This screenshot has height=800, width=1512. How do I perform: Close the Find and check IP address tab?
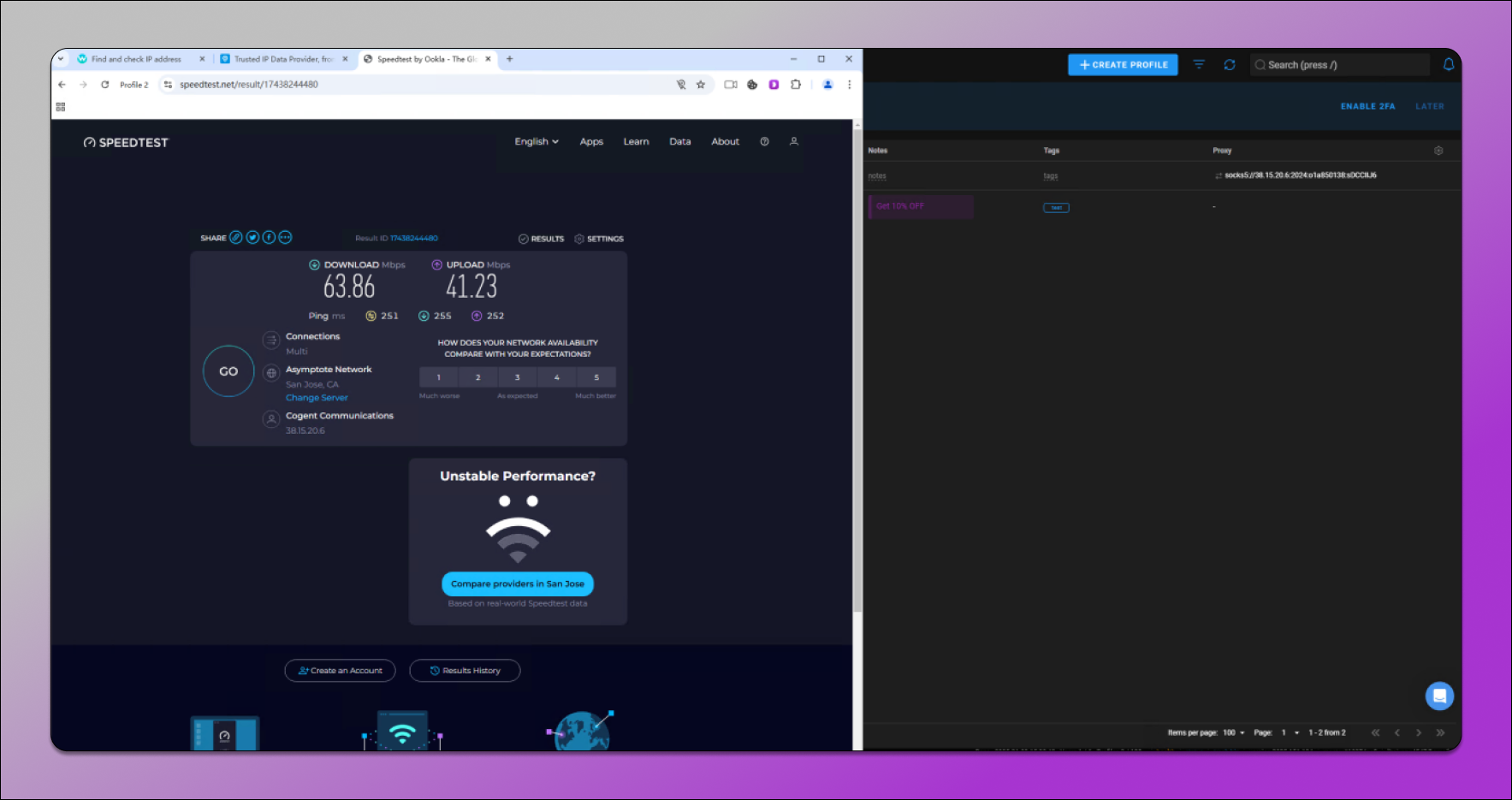pos(202,59)
